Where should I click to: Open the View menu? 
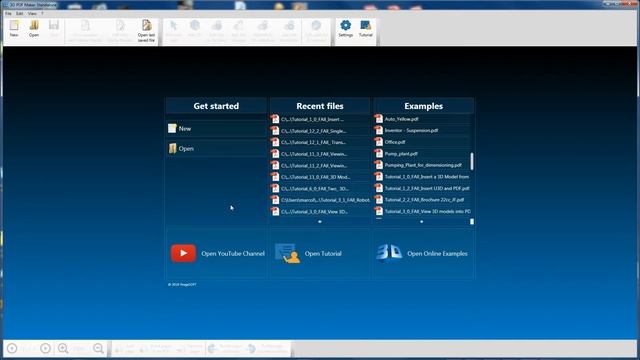(32, 13)
